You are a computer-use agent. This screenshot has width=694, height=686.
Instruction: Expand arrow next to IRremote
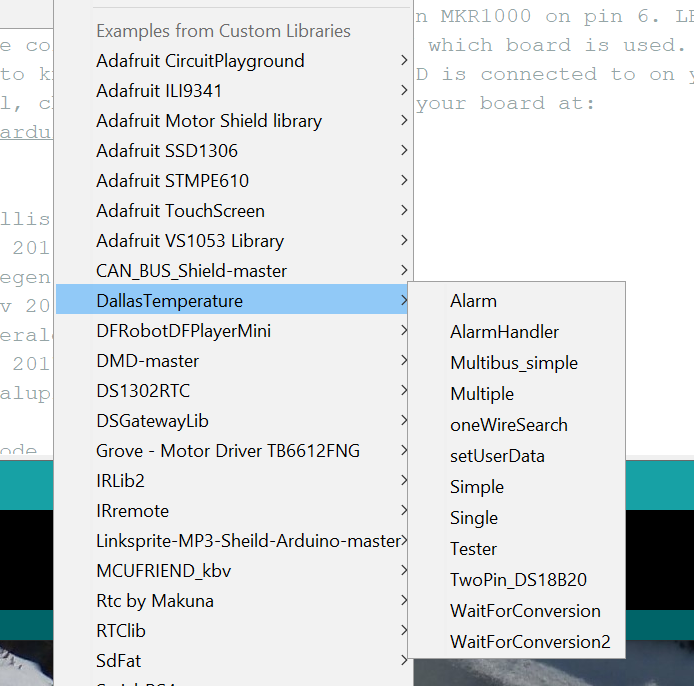click(404, 511)
